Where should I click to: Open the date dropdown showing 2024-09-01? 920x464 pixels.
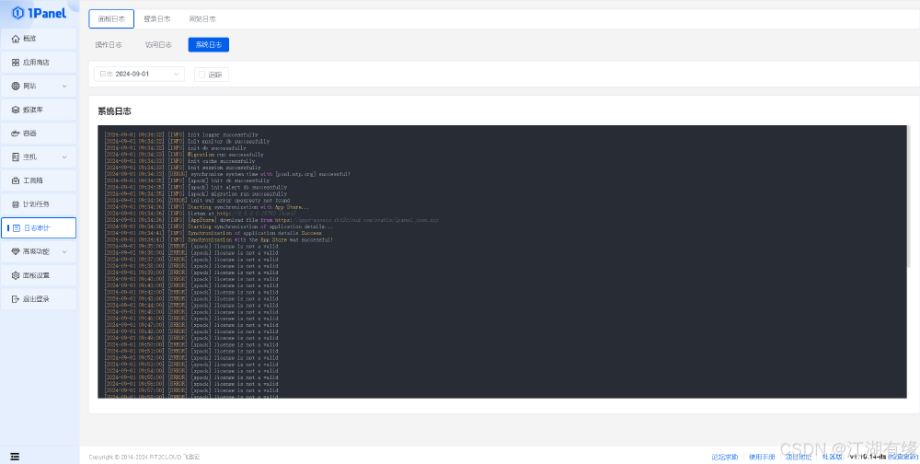(x=139, y=74)
